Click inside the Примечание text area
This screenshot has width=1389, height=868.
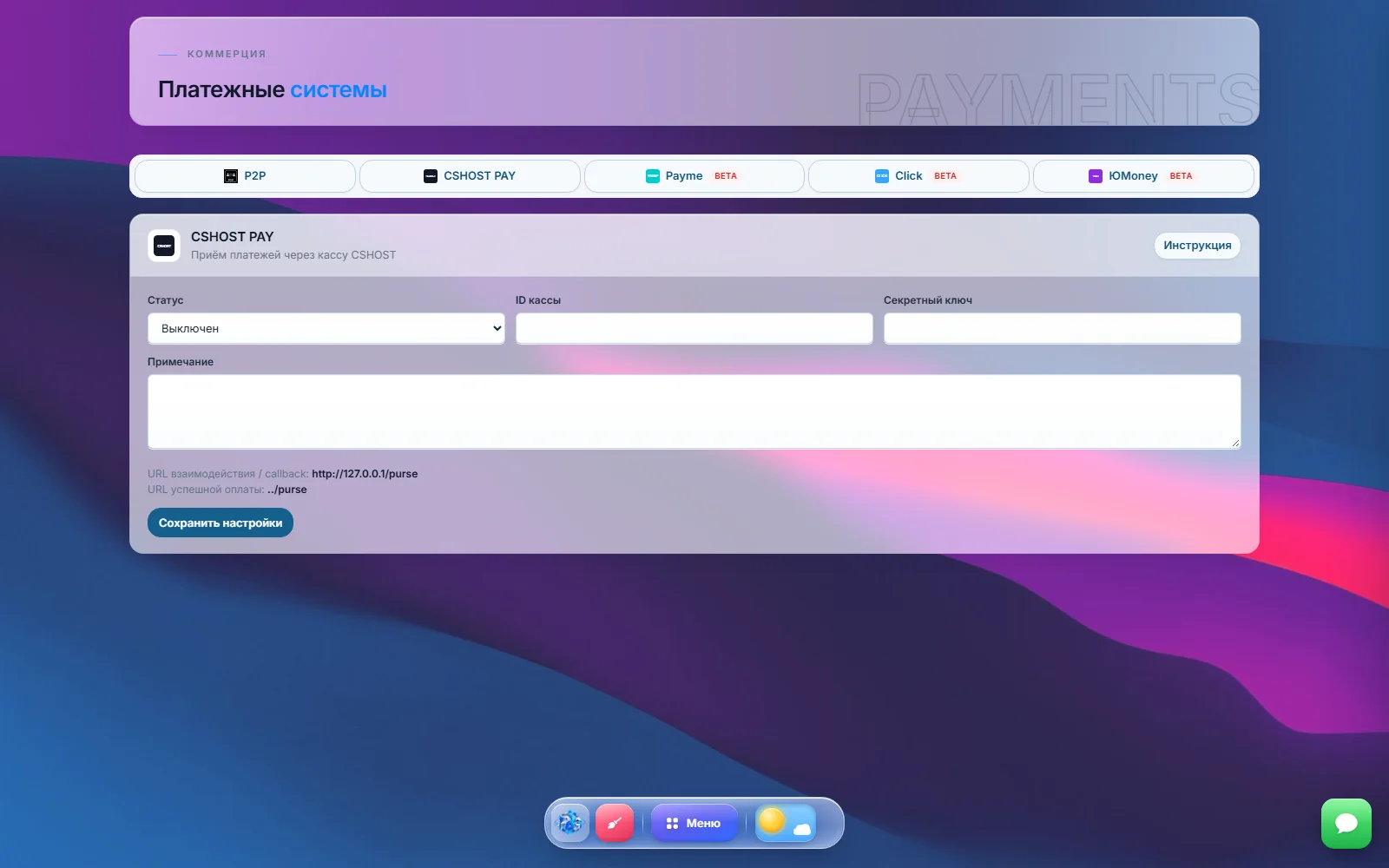694,412
